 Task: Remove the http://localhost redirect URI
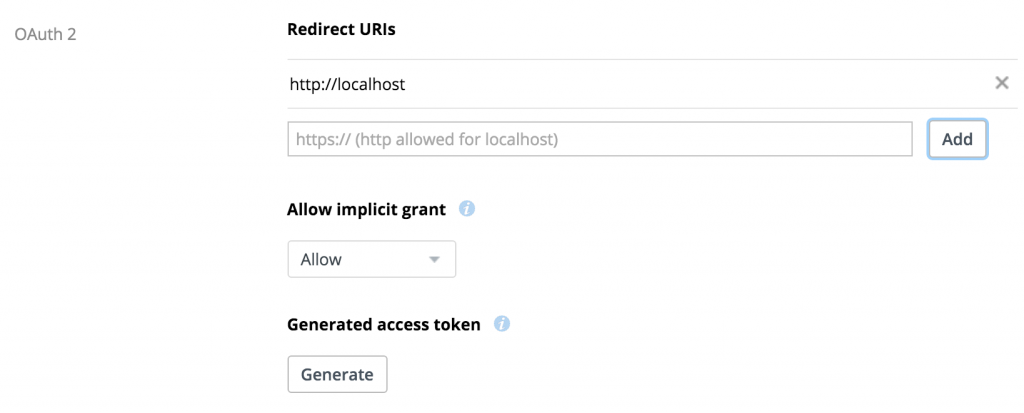[1001, 83]
